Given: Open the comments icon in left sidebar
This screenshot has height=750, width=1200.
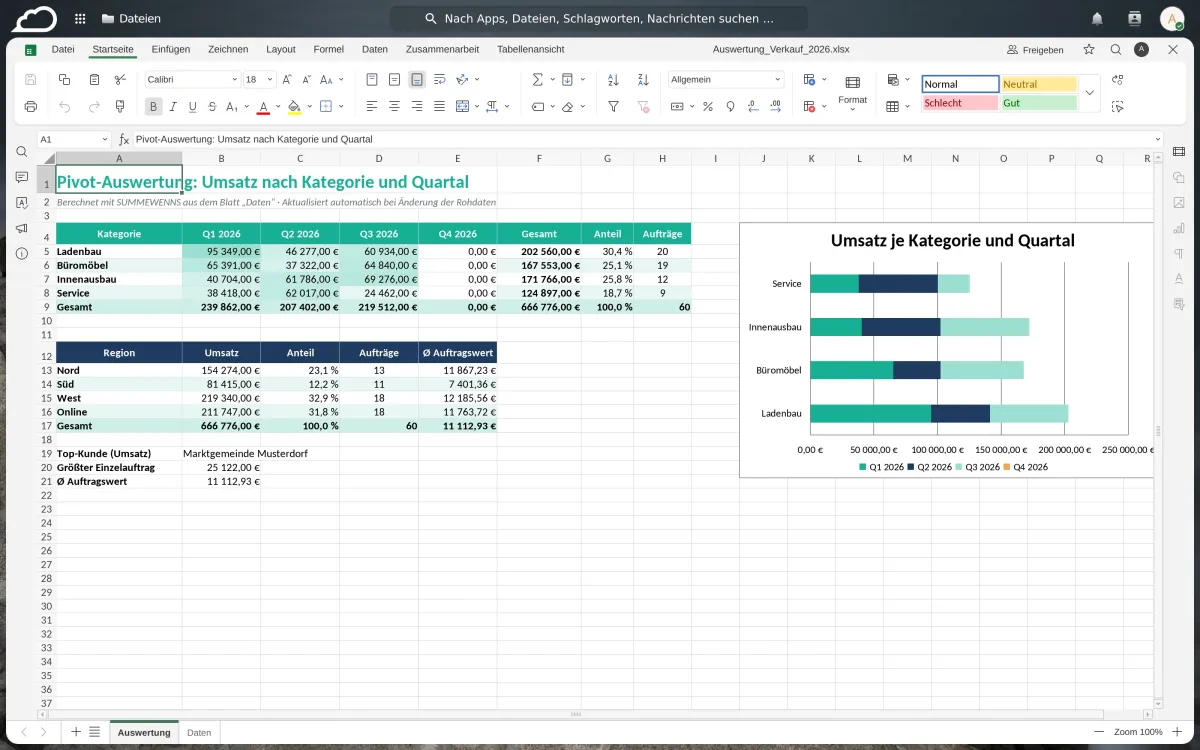Looking at the screenshot, I should click(22, 177).
